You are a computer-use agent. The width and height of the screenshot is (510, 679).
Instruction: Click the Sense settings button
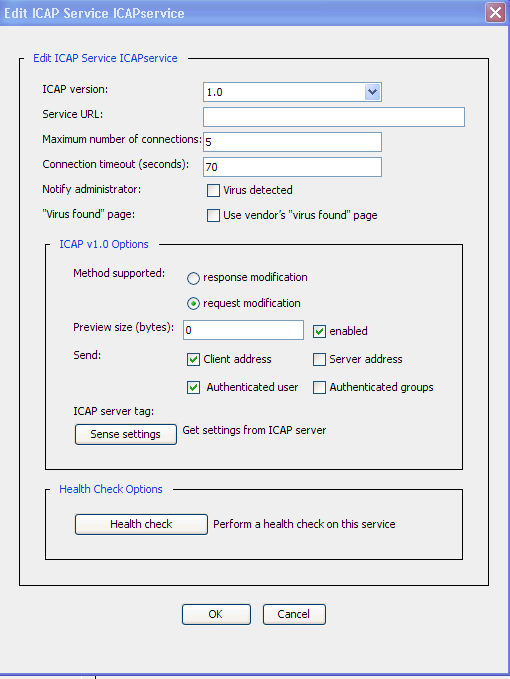(126, 434)
